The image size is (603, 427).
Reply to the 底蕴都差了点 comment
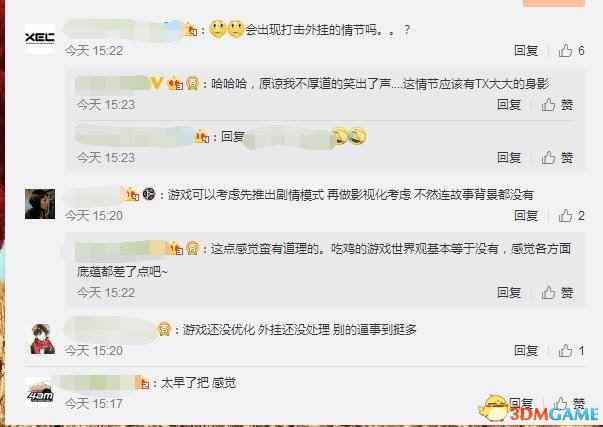coord(509,293)
